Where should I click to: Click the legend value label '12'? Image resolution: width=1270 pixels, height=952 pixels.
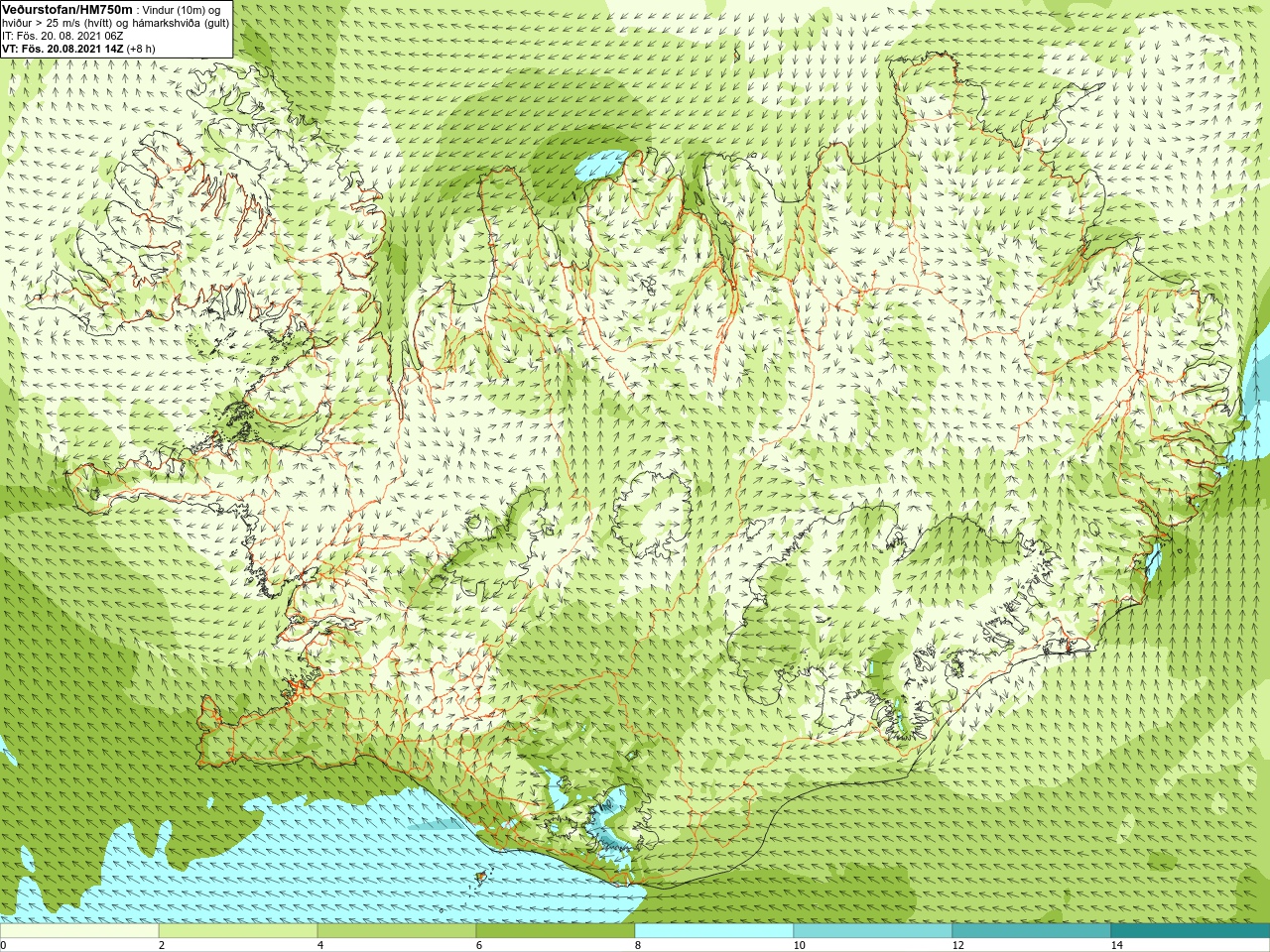[957, 945]
